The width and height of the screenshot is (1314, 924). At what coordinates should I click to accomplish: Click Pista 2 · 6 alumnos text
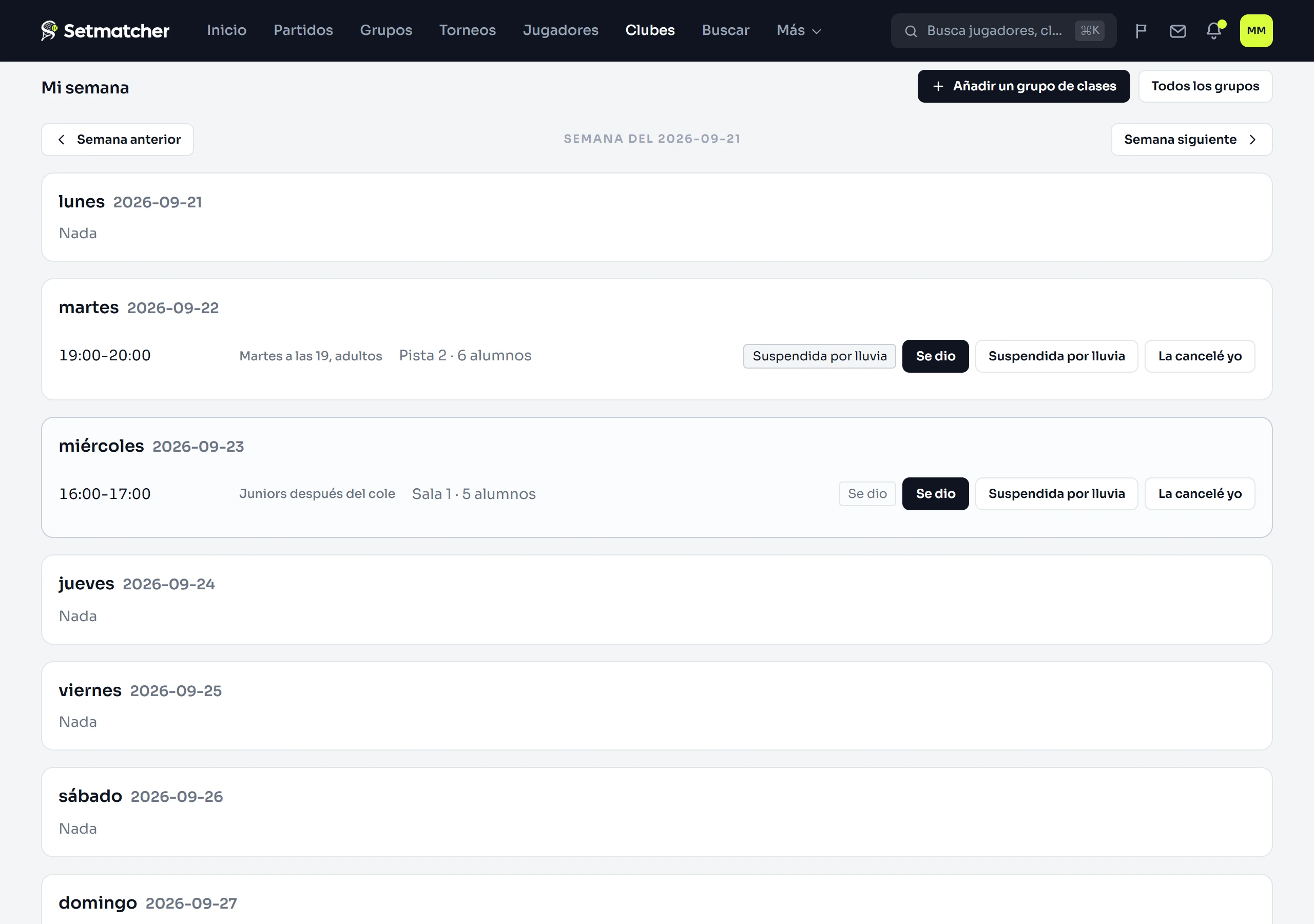pos(465,356)
